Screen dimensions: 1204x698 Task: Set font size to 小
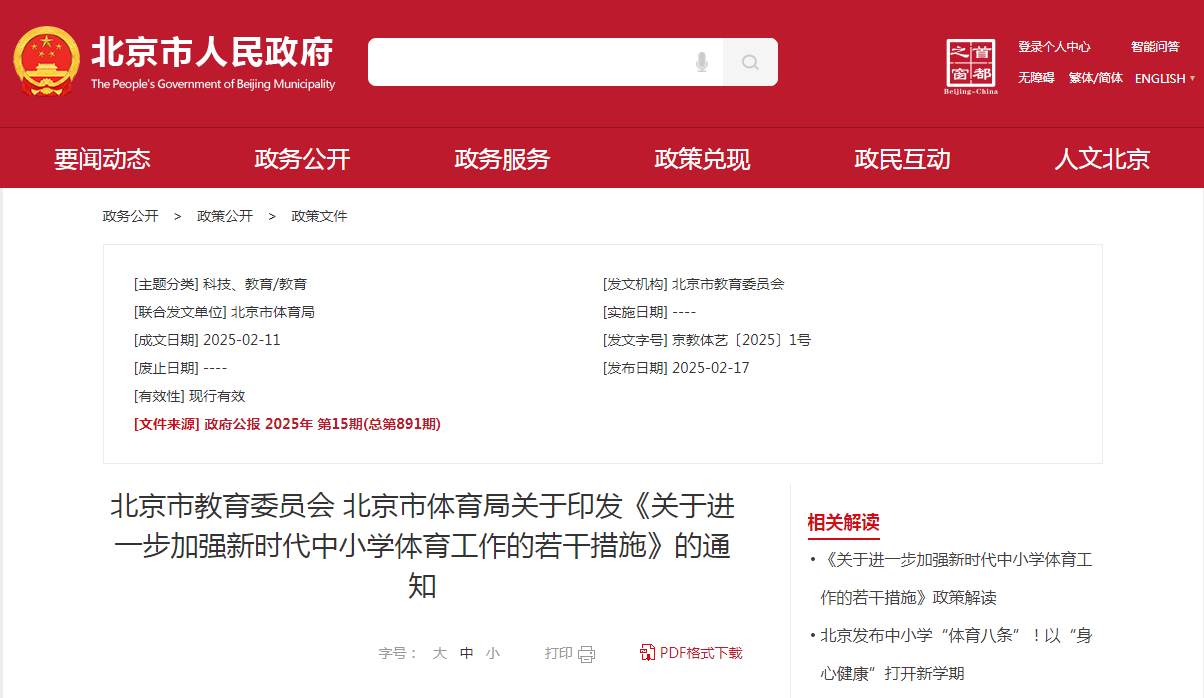pyautogui.click(x=493, y=654)
